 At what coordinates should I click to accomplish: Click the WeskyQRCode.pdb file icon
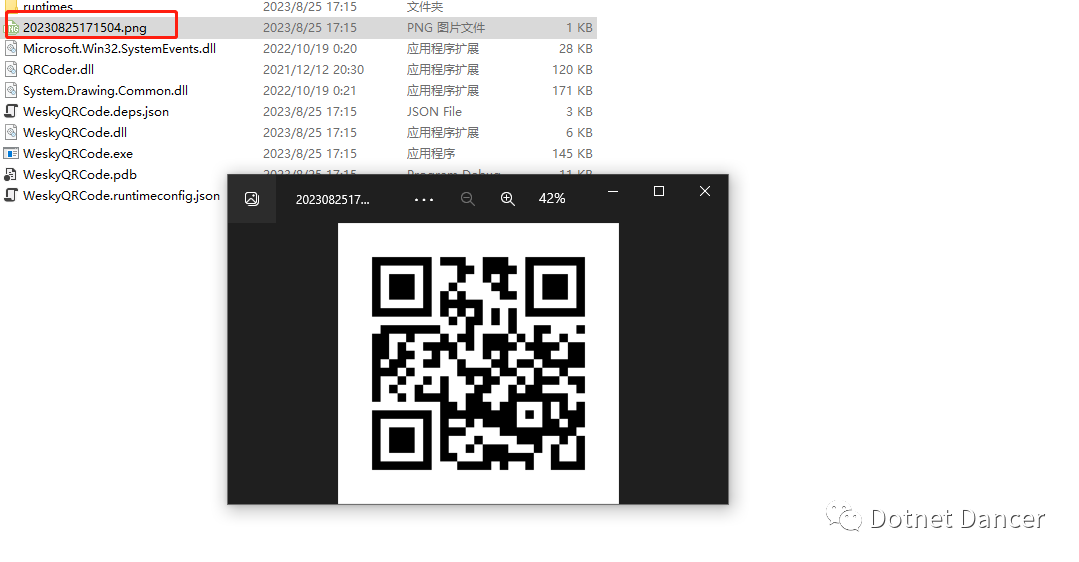coord(11,175)
